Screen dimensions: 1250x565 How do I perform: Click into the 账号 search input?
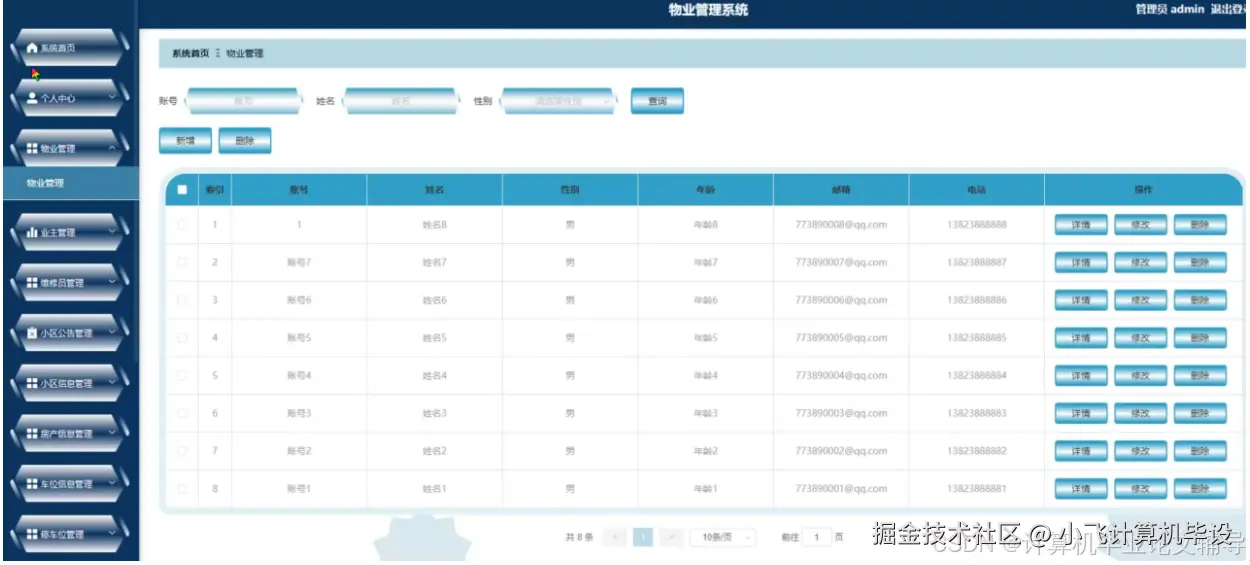click(243, 101)
